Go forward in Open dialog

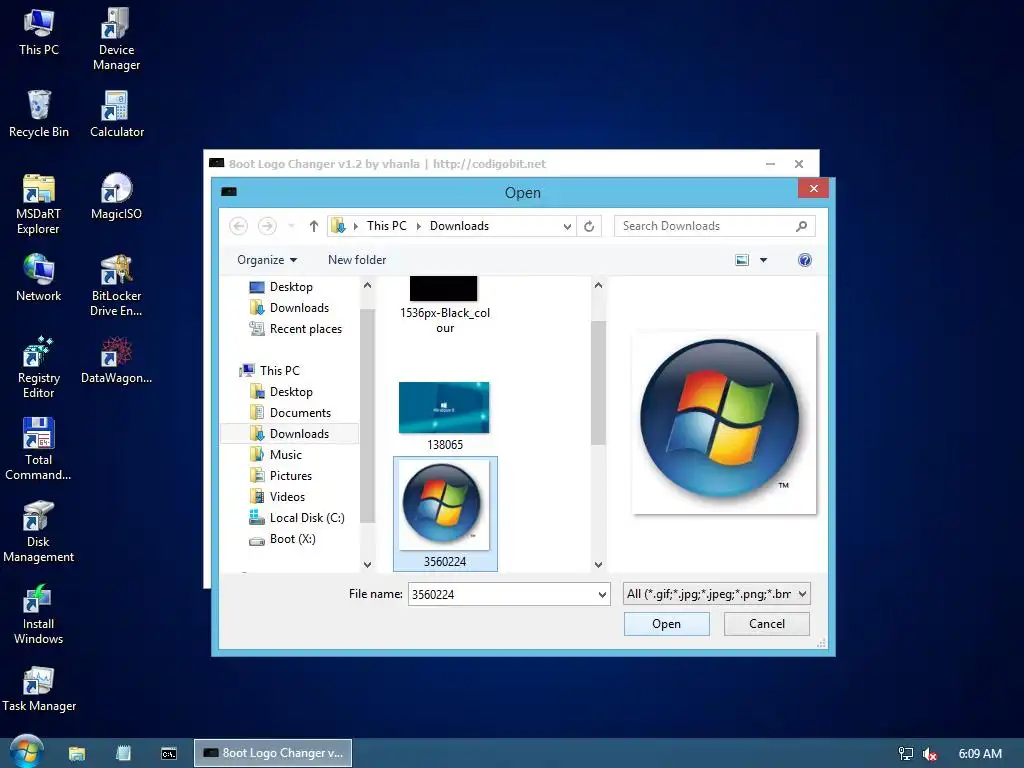coord(266,226)
